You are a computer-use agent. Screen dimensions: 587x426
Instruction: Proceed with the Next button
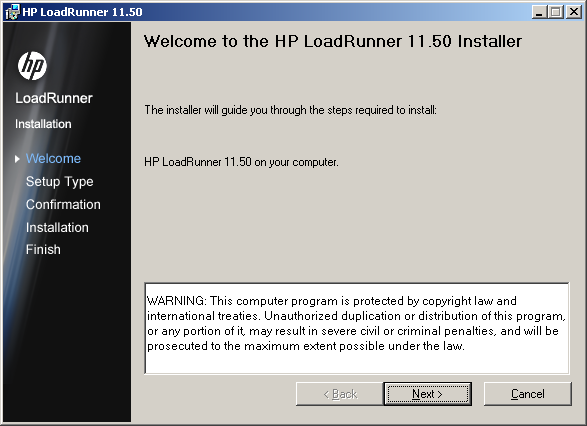pyautogui.click(x=428, y=394)
